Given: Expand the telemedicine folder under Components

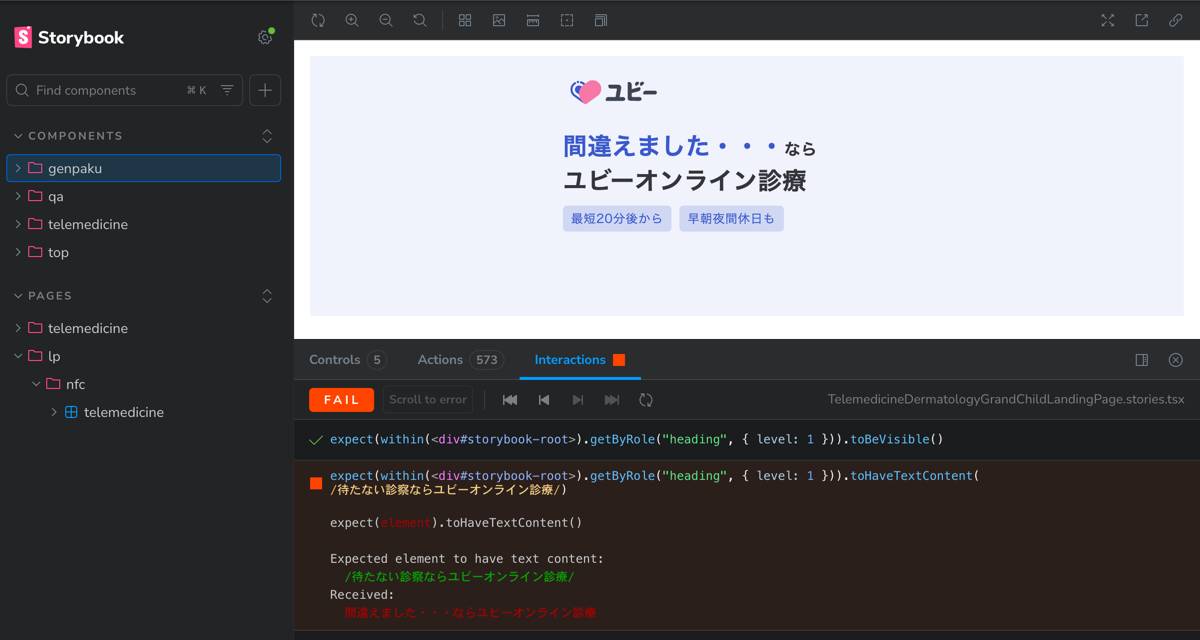Looking at the screenshot, I should click(x=144, y=224).
